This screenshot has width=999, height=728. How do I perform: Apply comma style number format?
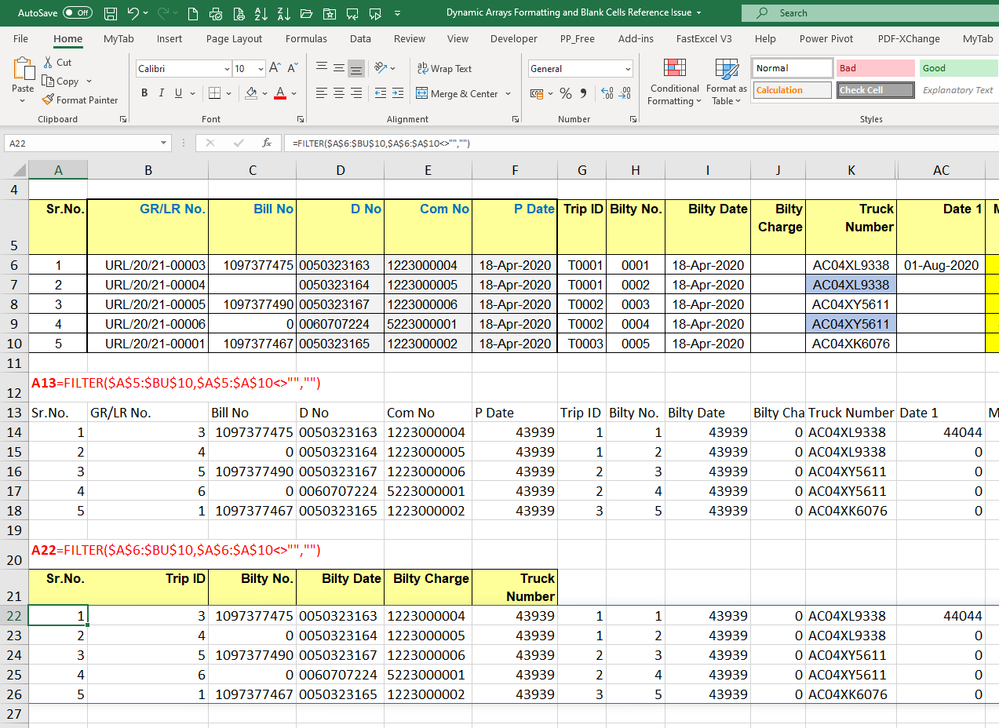click(x=583, y=94)
